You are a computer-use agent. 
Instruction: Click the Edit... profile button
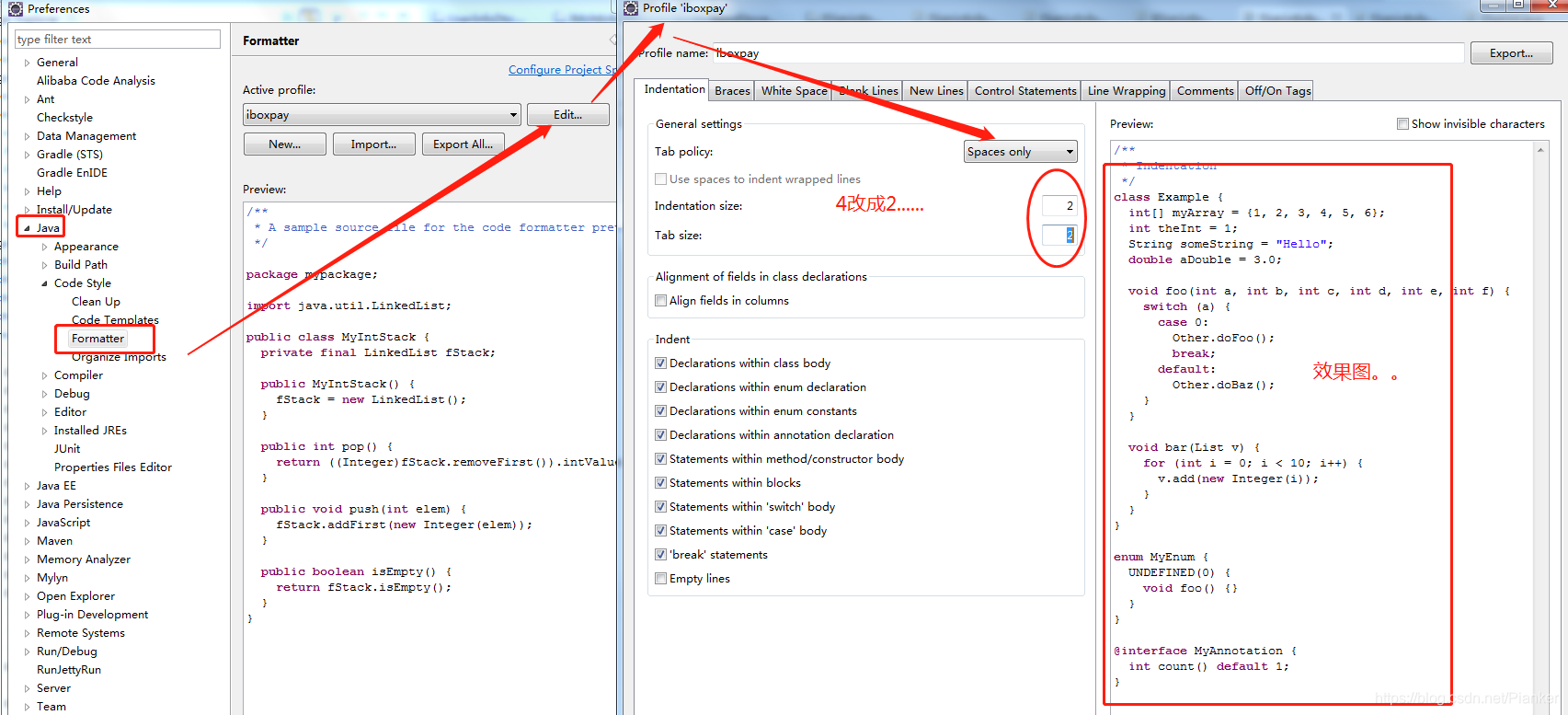click(x=567, y=115)
